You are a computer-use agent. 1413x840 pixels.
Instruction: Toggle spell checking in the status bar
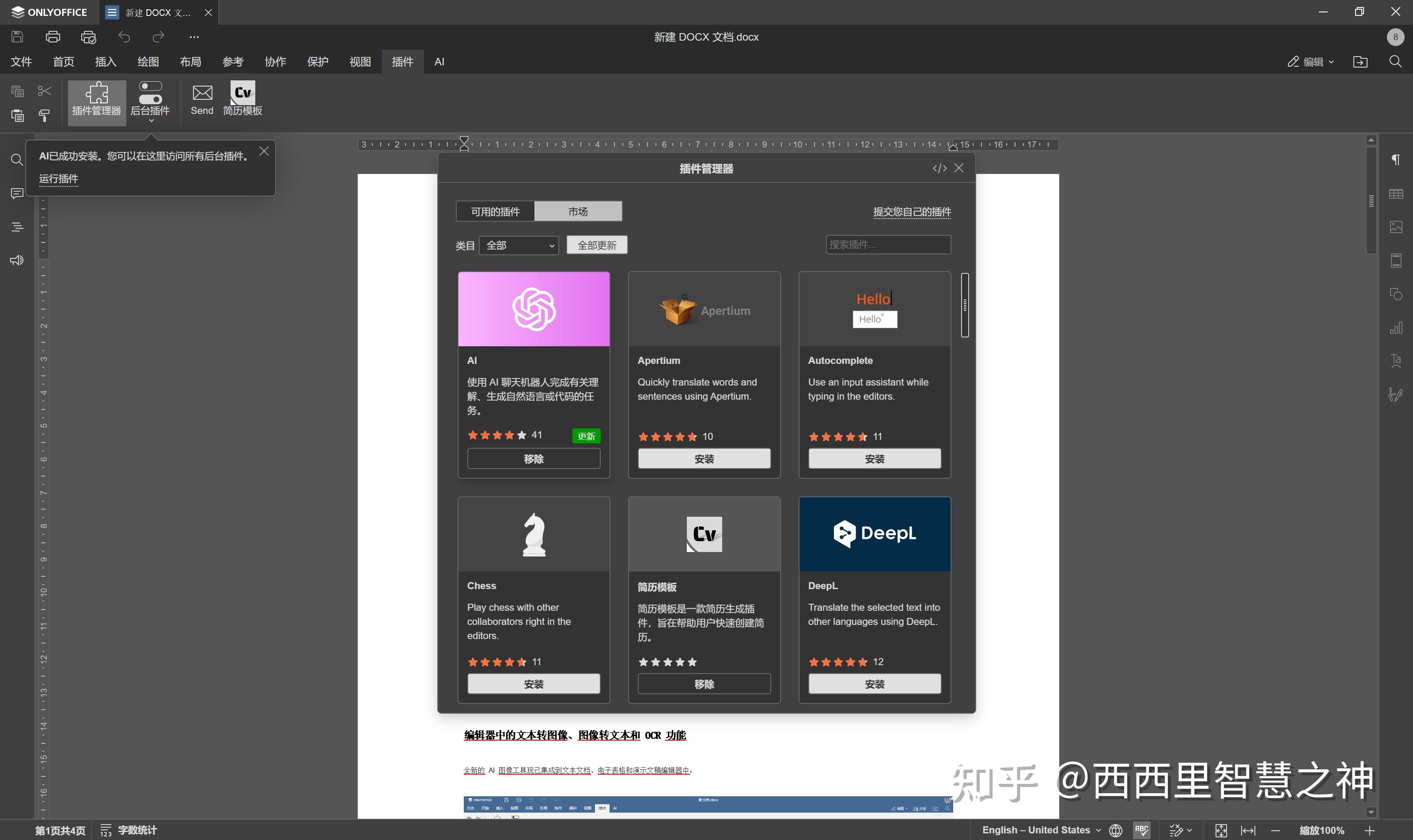pyautogui.click(x=1142, y=830)
